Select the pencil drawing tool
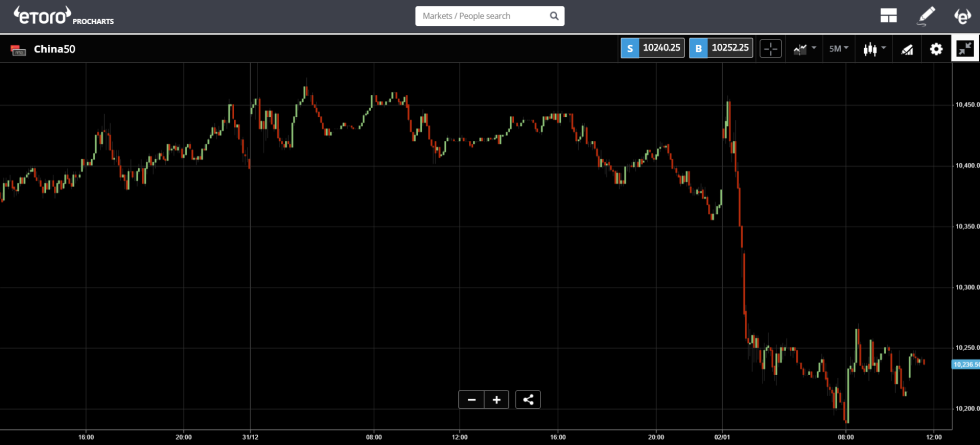 926,16
